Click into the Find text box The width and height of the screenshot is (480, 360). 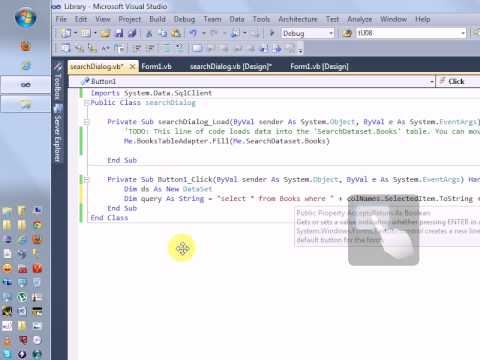tap(408, 33)
